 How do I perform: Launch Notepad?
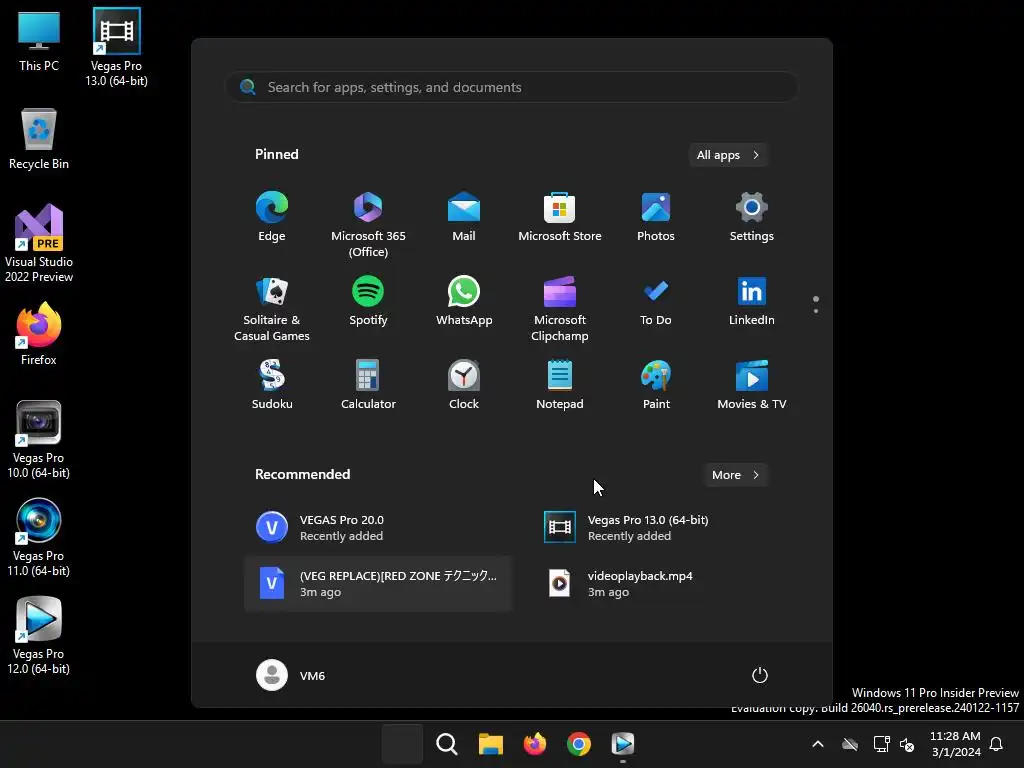[560, 385]
